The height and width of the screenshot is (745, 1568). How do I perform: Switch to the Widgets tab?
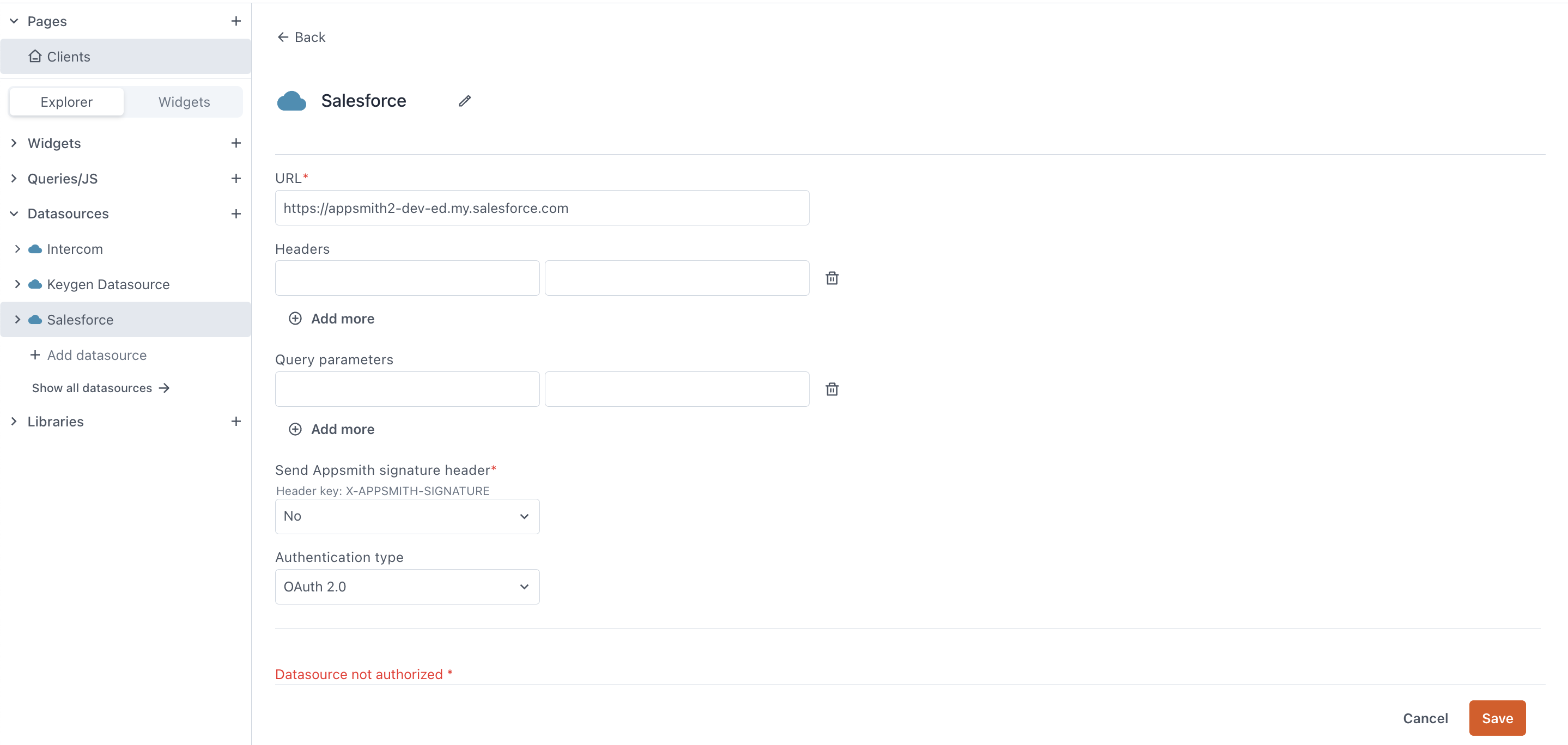tap(184, 102)
